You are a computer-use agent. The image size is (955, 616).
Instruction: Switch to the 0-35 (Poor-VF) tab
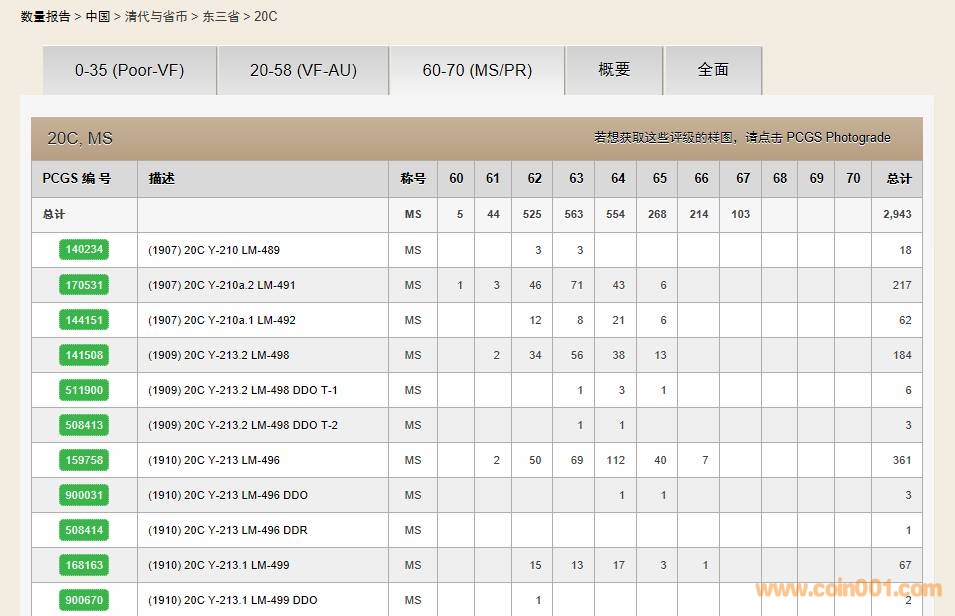129,70
